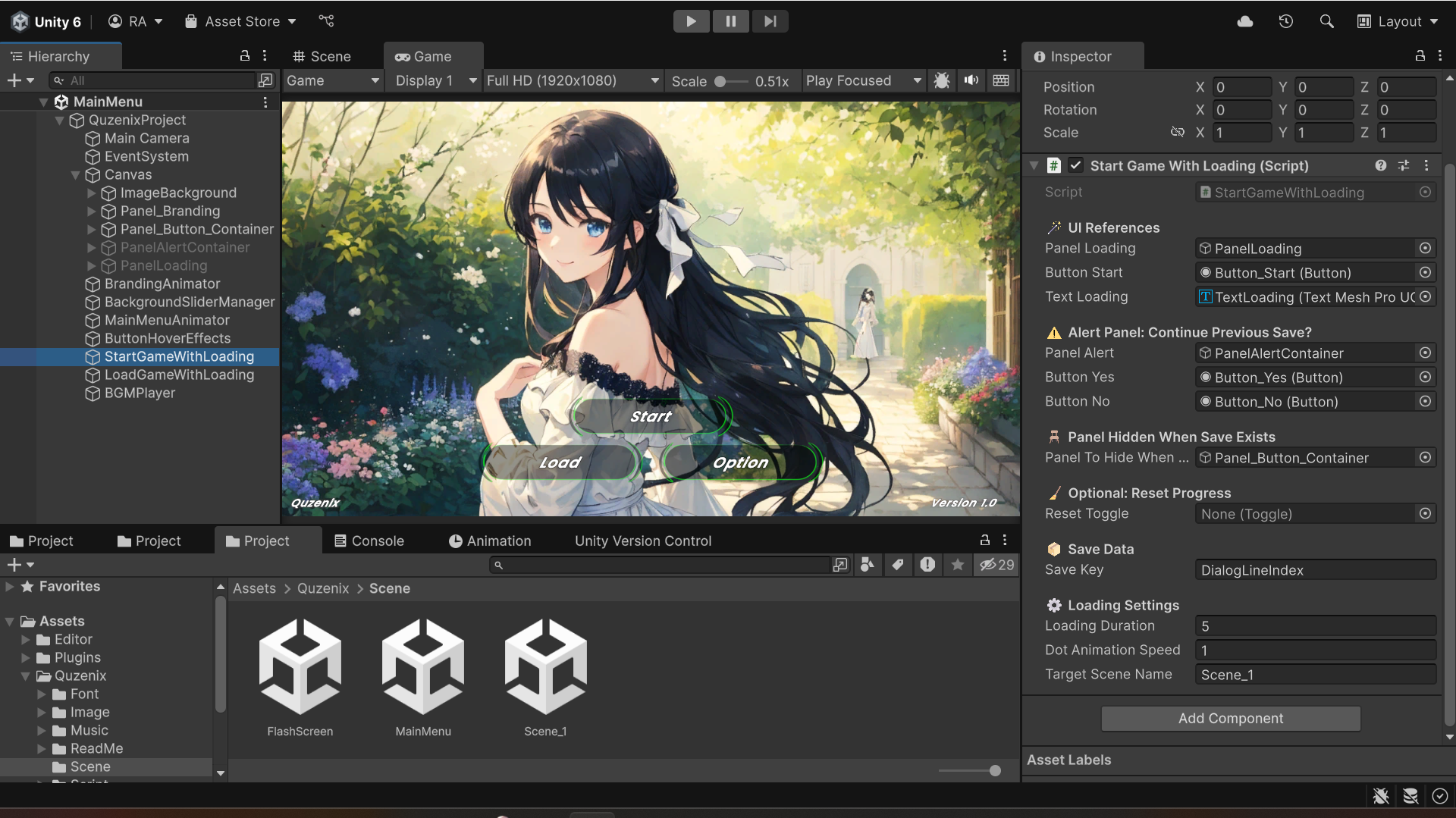1456x818 pixels.
Task: Toggle Start Game With Loading script checkbox
Action: pos(1075,165)
